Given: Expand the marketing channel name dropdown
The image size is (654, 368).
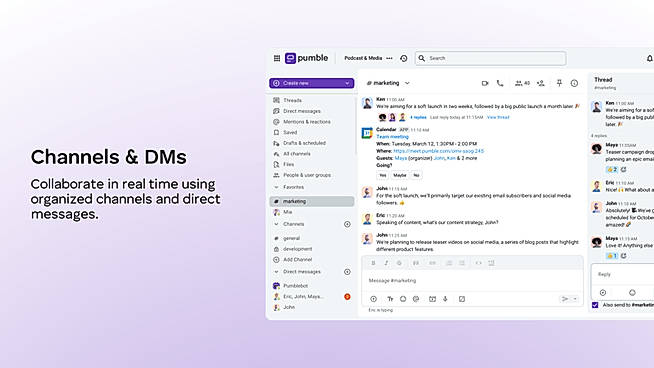Looking at the screenshot, I should pos(407,83).
